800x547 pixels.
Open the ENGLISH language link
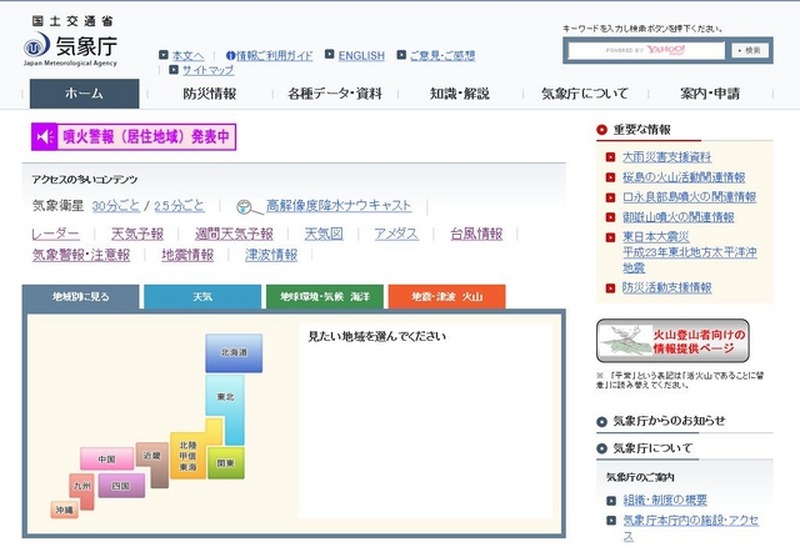point(361,56)
